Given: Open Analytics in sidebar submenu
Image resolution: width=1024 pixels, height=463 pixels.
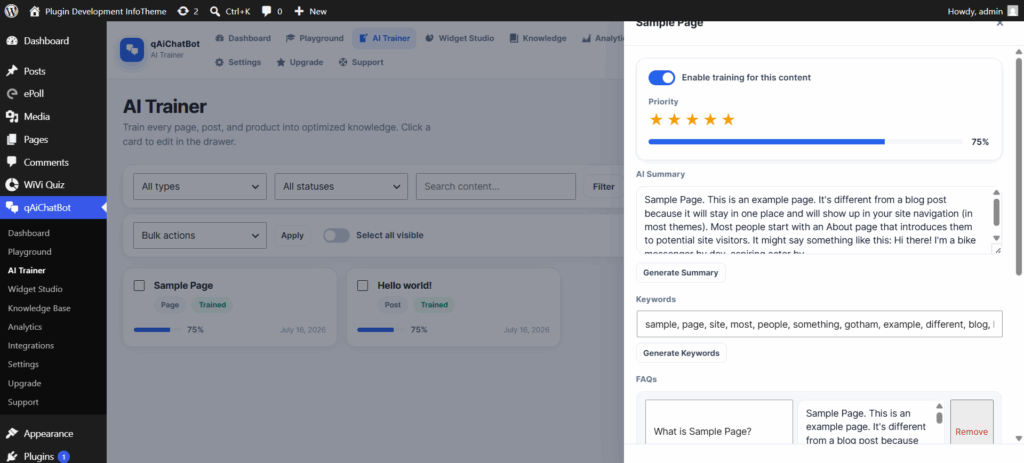Looking at the screenshot, I should (x=25, y=327).
